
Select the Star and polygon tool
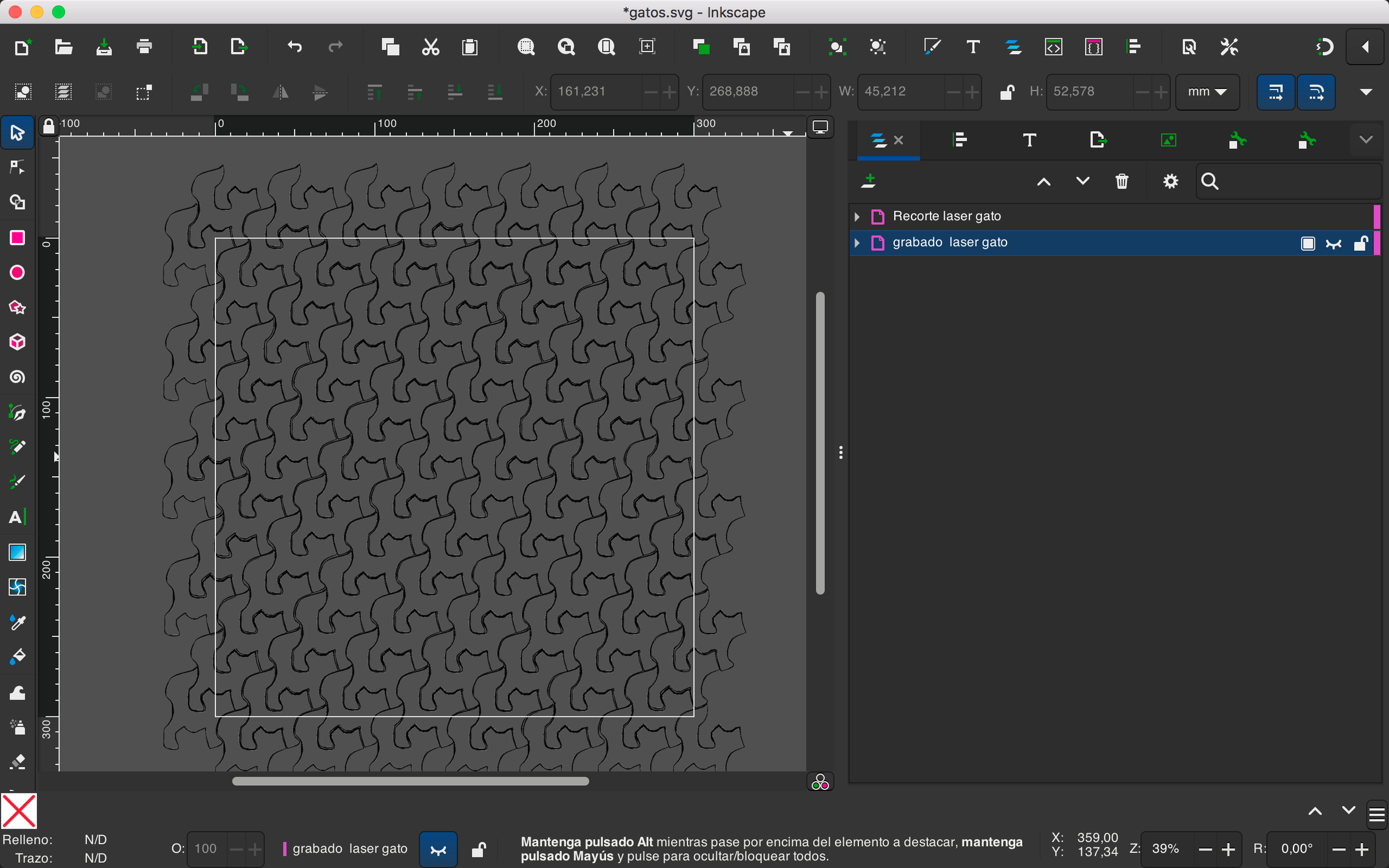point(17,307)
